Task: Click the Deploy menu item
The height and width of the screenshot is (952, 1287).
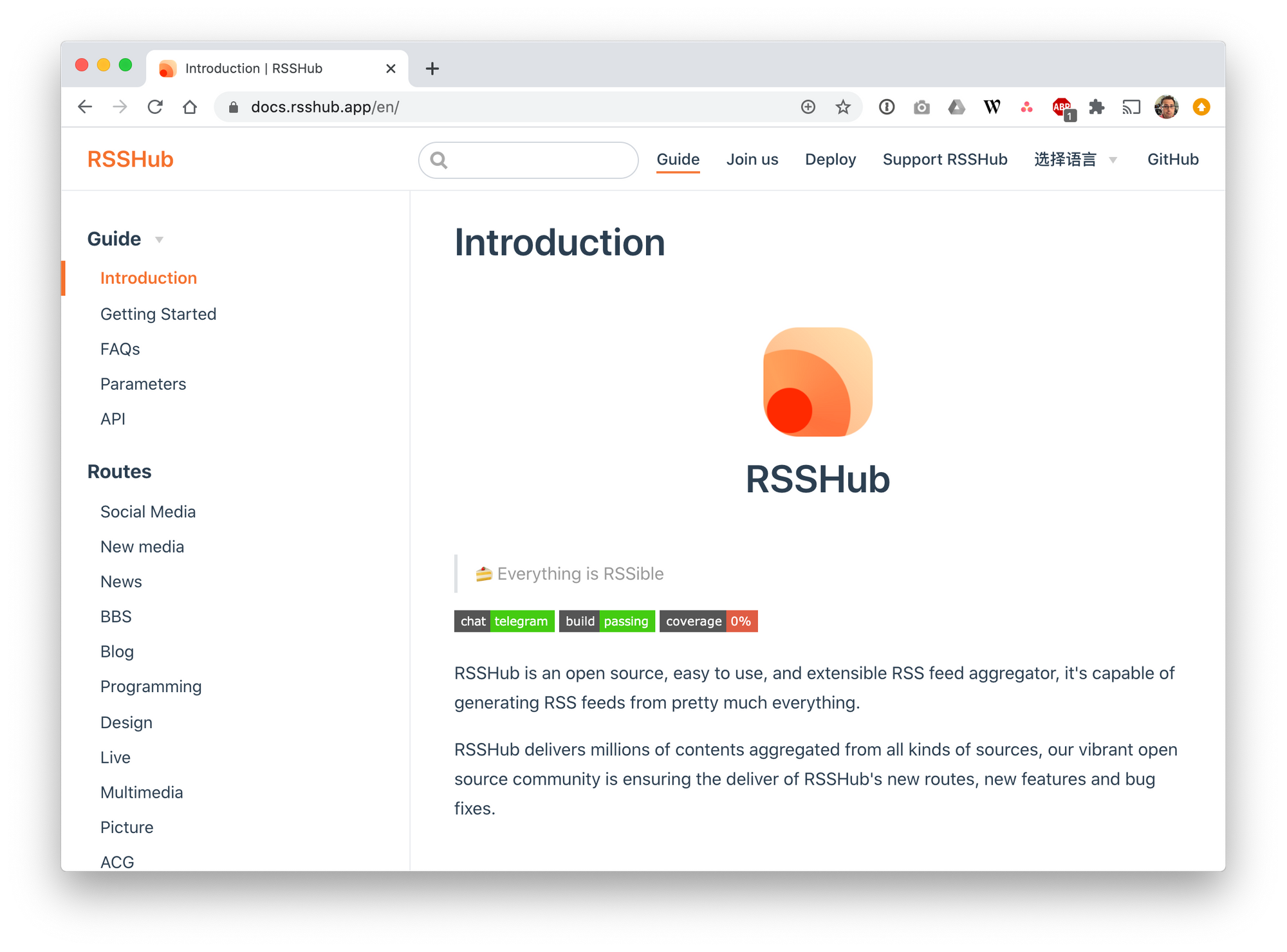Action: [x=831, y=159]
